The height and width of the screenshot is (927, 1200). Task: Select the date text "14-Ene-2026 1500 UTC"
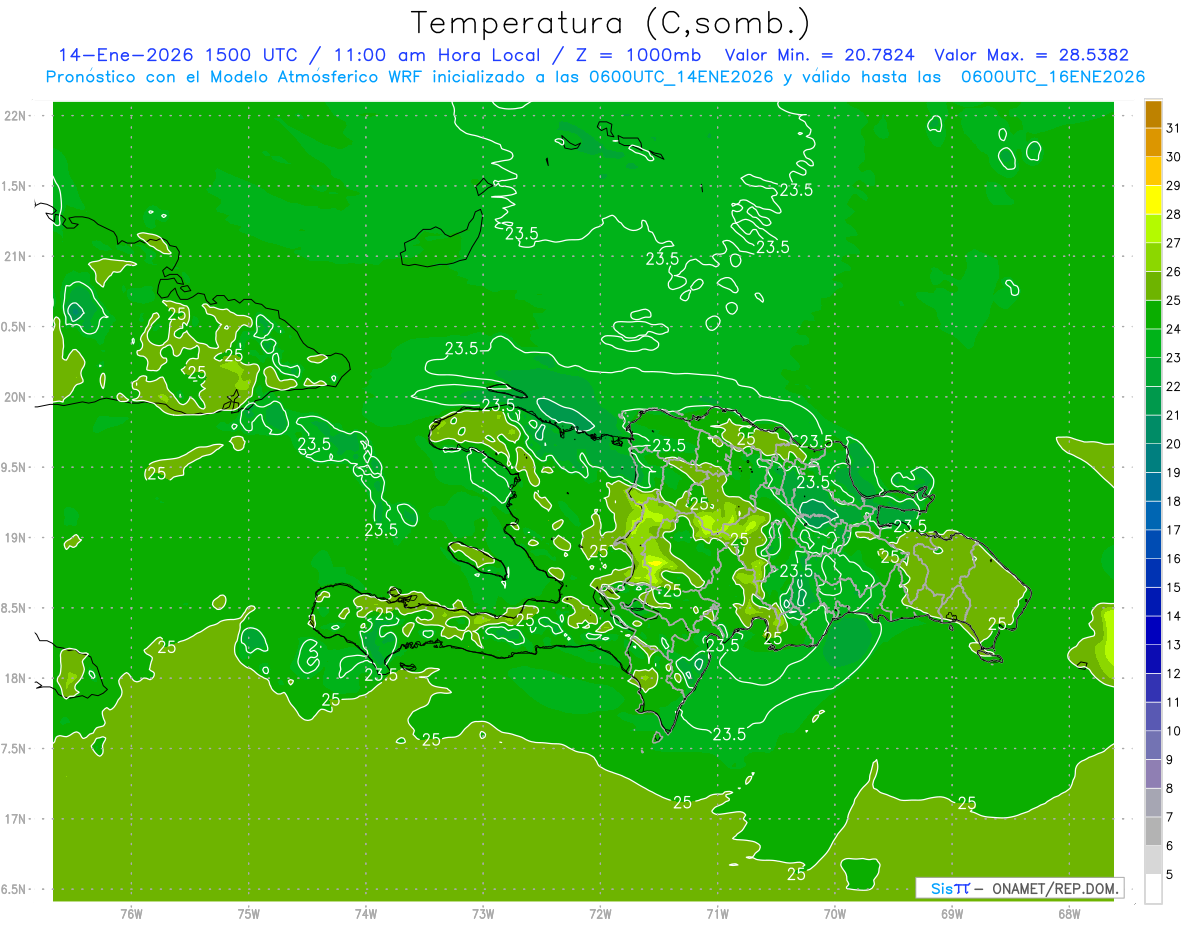tap(178, 55)
